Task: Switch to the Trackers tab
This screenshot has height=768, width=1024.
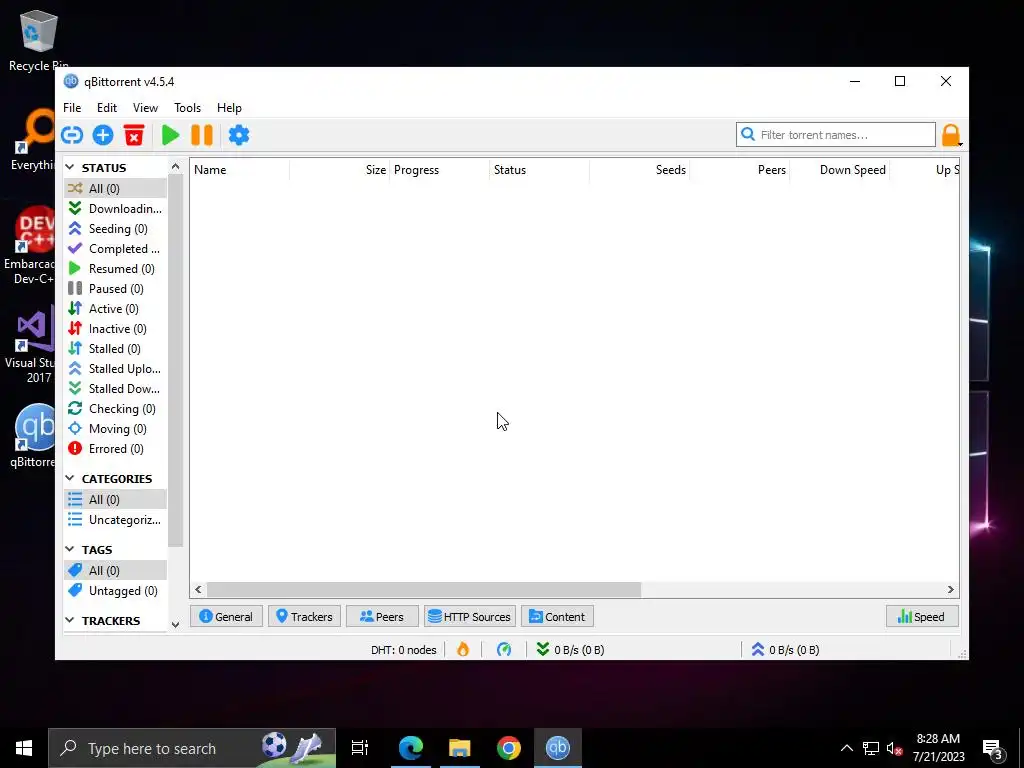Action: (304, 616)
